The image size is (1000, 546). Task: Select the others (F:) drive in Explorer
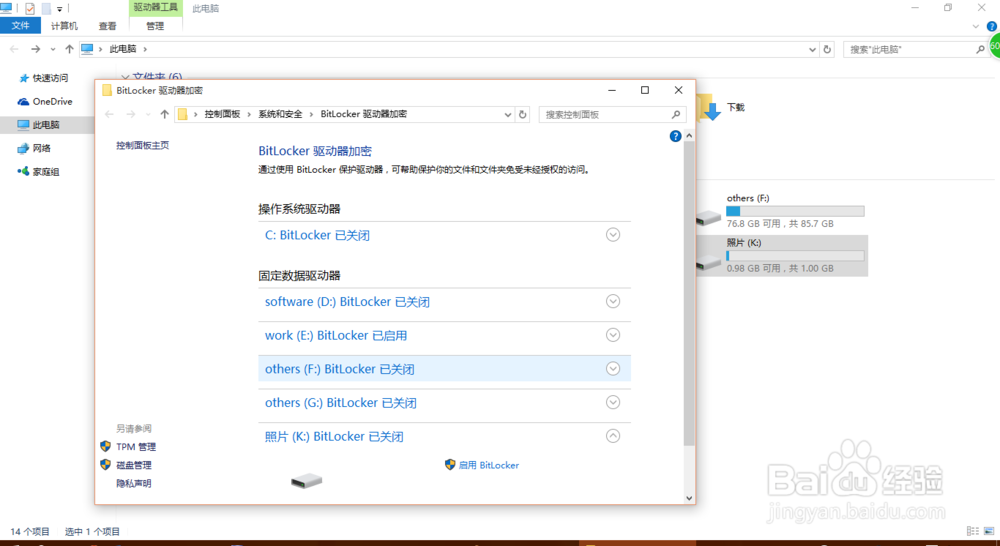pyautogui.click(x=781, y=210)
